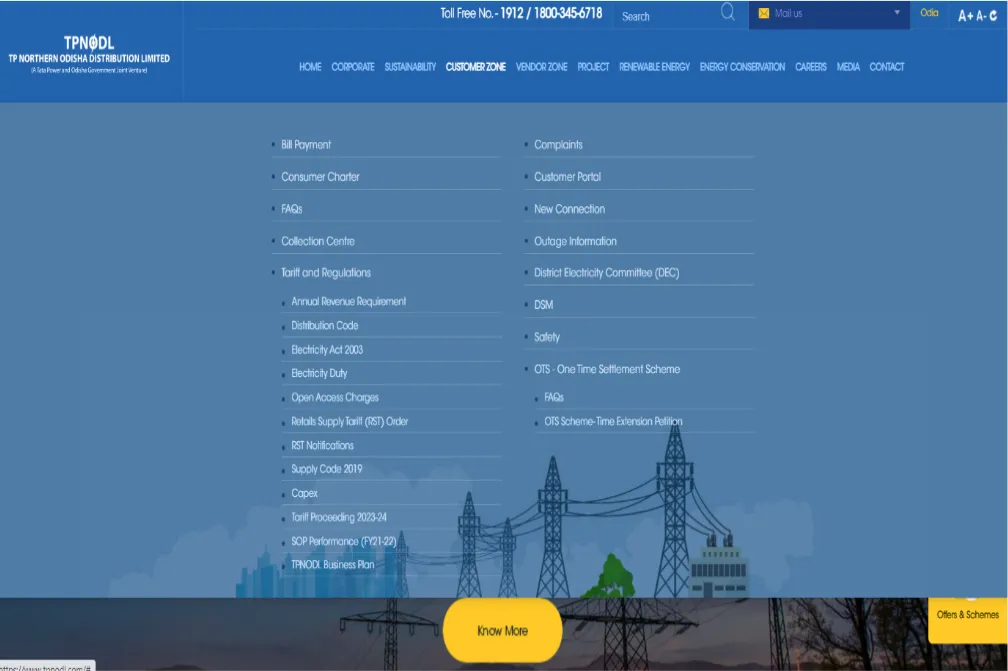
Task: Open the Customer Zone menu
Action: 475,67
